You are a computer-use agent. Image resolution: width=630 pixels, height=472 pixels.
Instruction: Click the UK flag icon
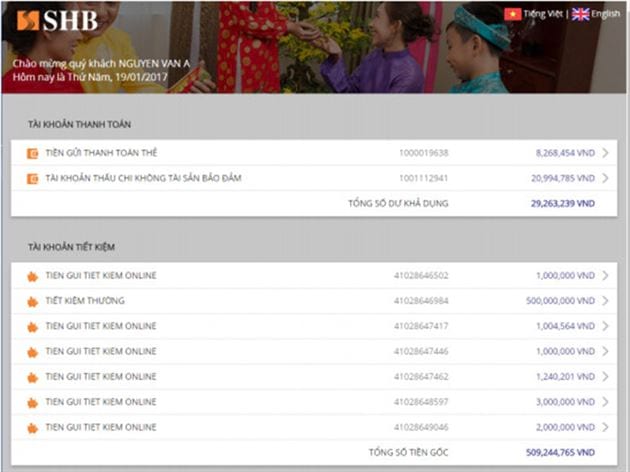[x=580, y=14]
